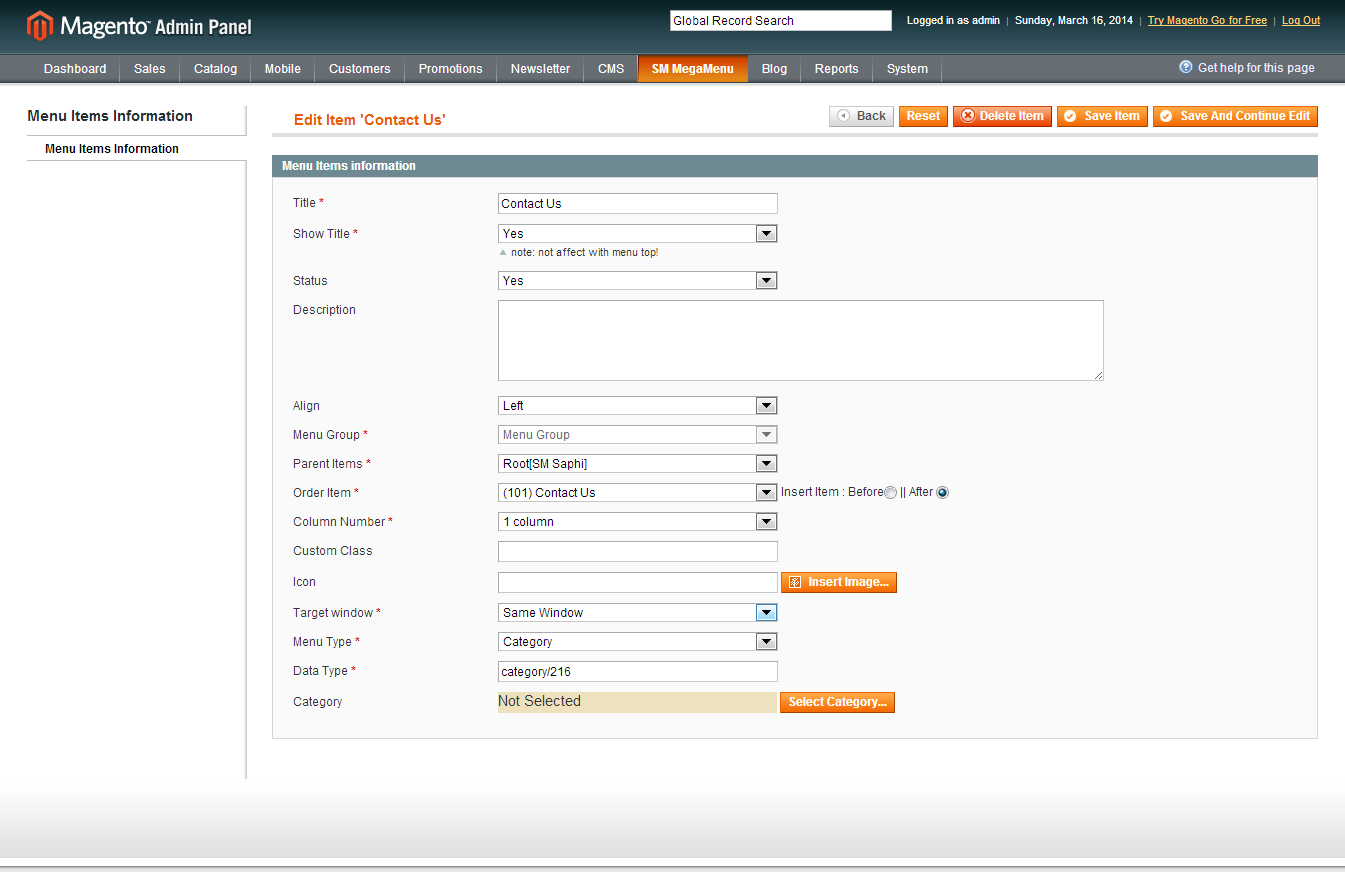
Task: Click into the Description text area
Action: pyautogui.click(x=801, y=340)
